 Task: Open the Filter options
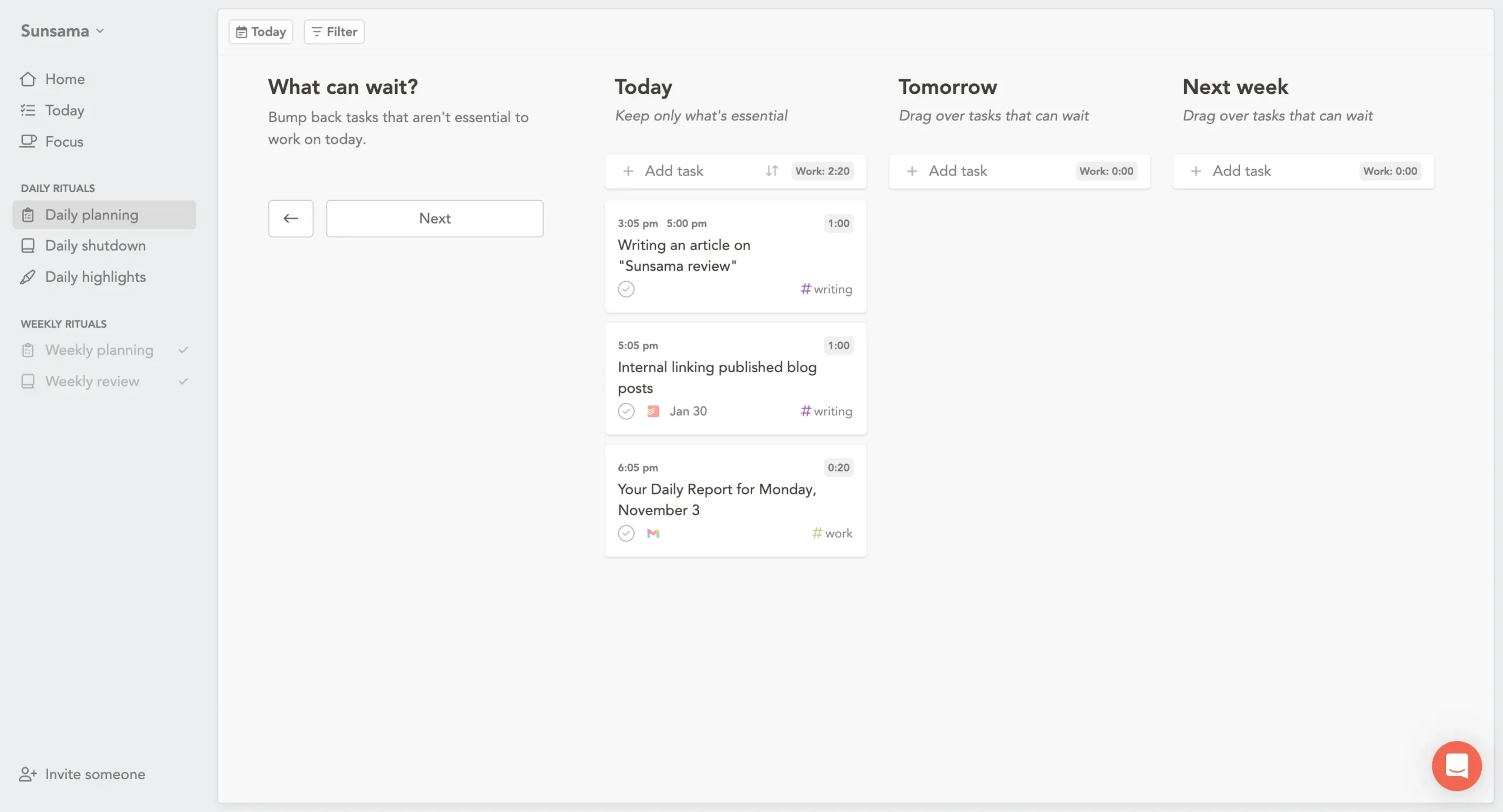[x=333, y=31]
